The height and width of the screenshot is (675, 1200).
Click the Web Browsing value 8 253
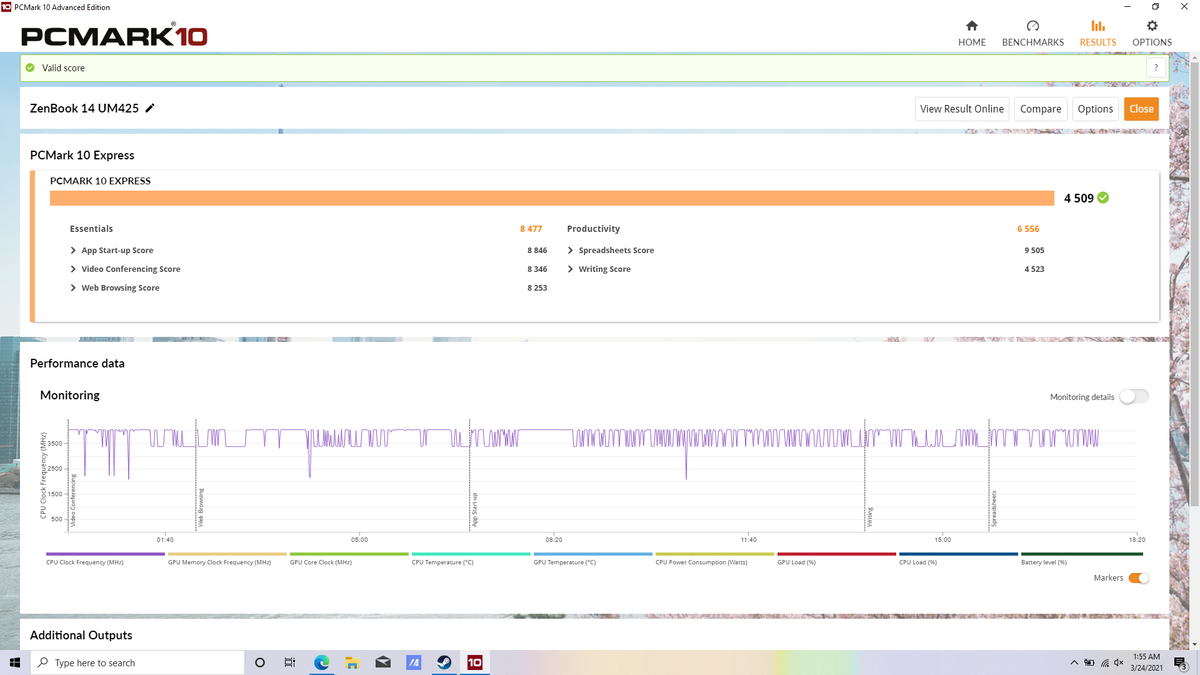point(537,288)
